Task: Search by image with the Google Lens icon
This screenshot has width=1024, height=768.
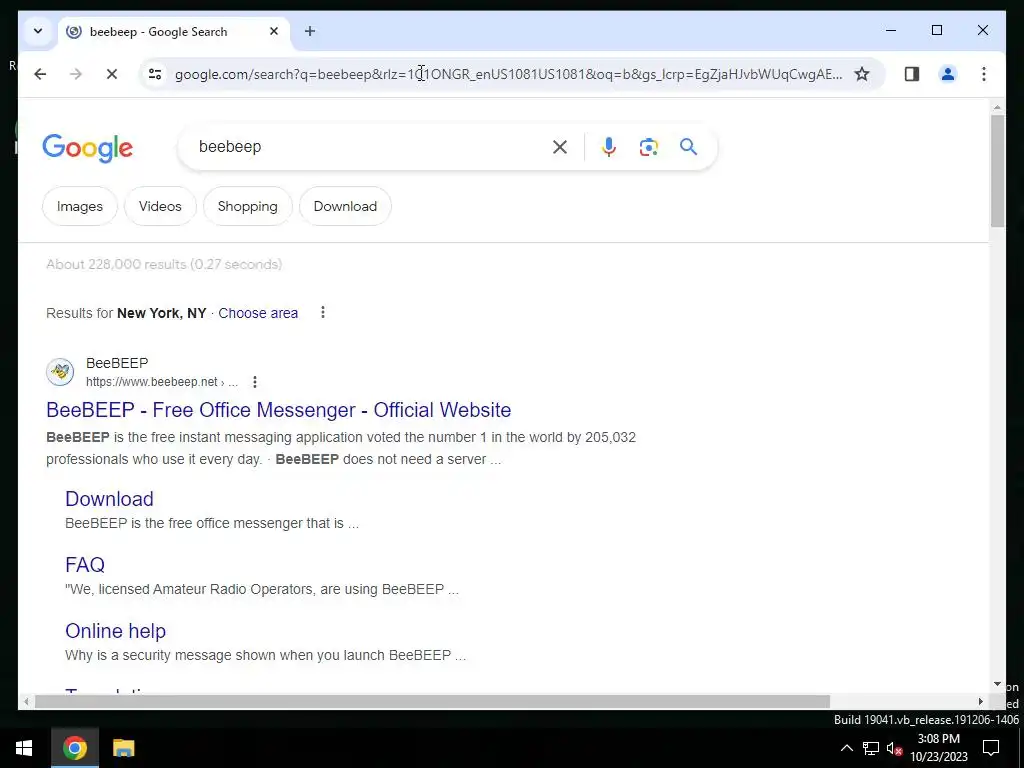Action: point(648,147)
